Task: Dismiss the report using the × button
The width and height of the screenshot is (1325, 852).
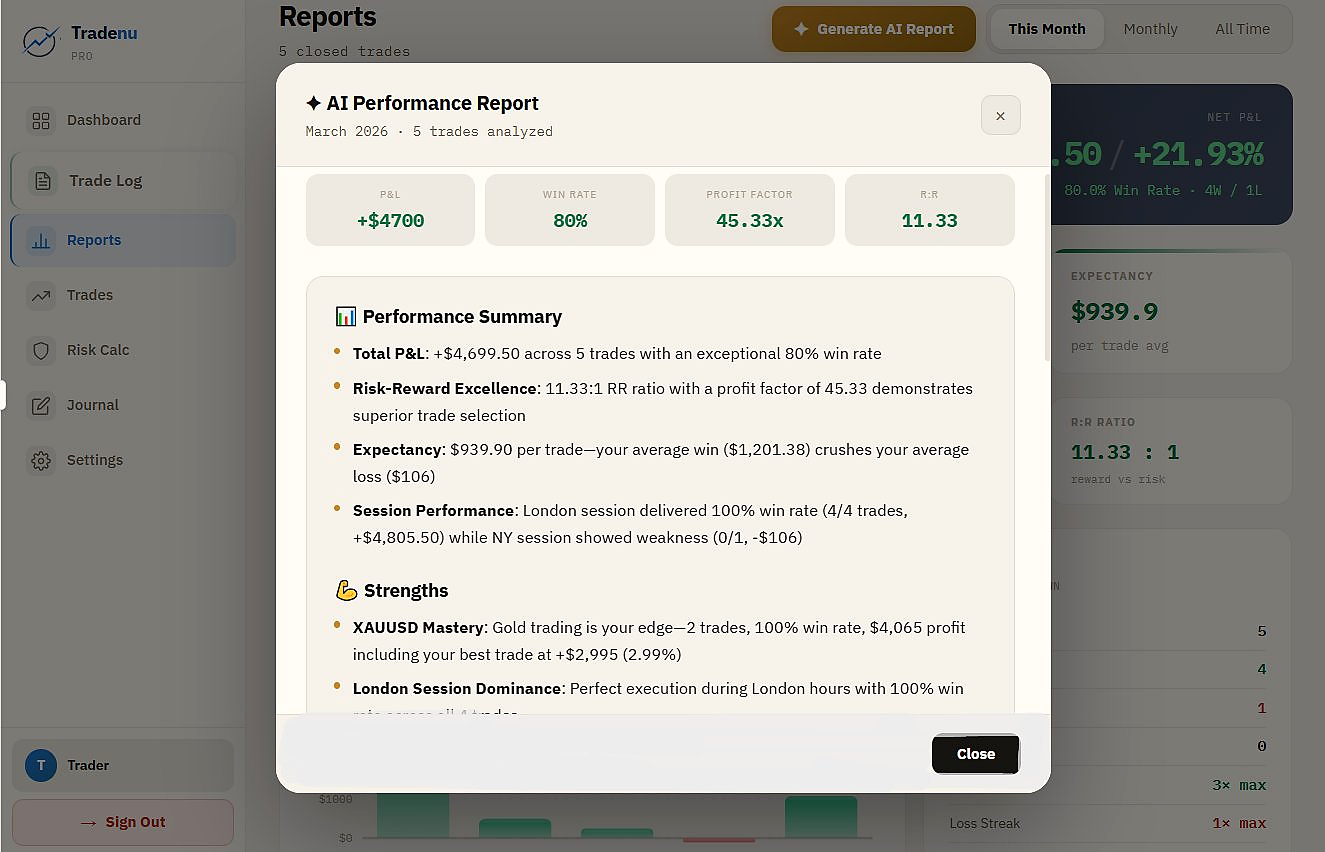Action: pos(1000,115)
